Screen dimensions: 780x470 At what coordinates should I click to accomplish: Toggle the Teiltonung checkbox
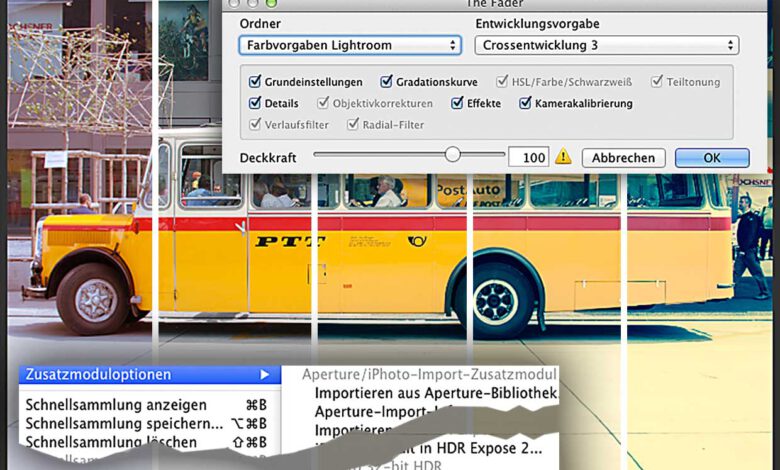coord(657,82)
